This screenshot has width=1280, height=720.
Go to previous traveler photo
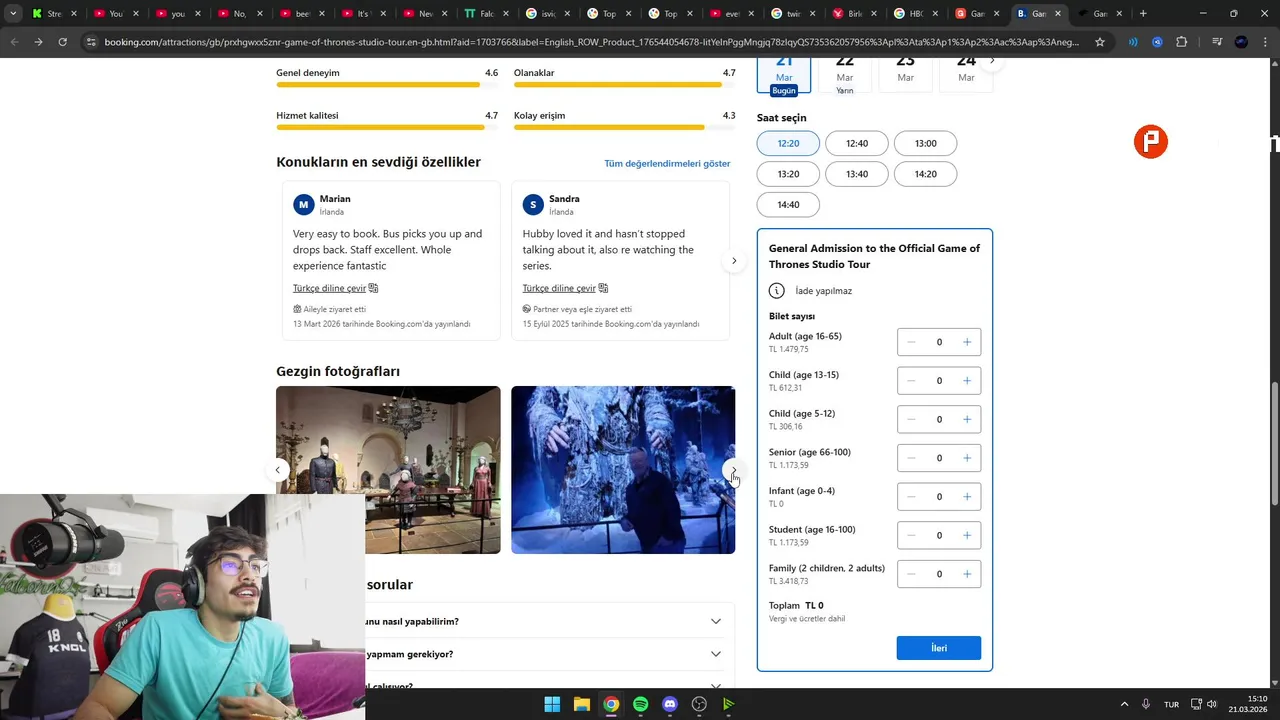pos(278,470)
